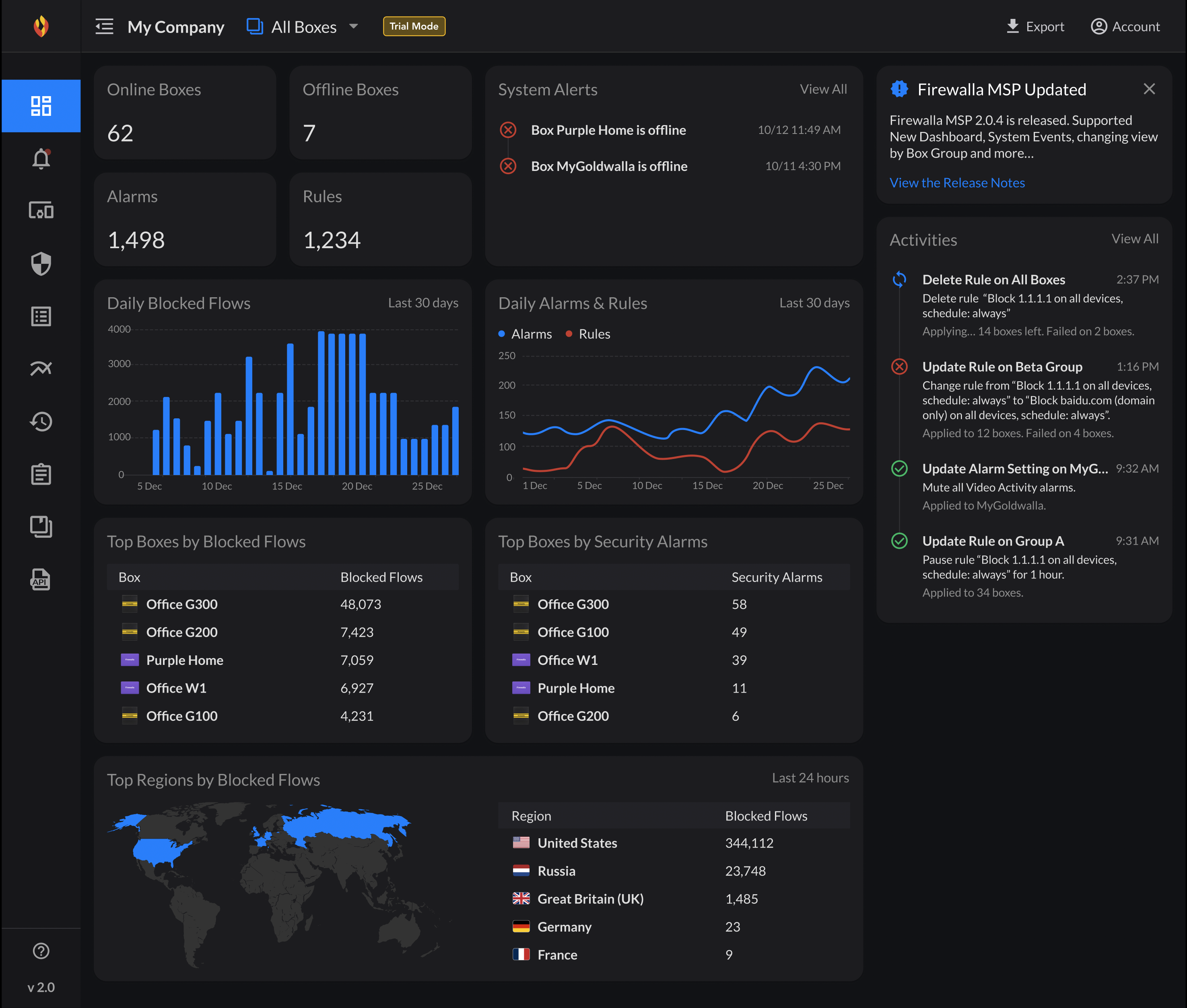Select the My Company menu item
This screenshot has height=1008, width=1187.
(175, 27)
